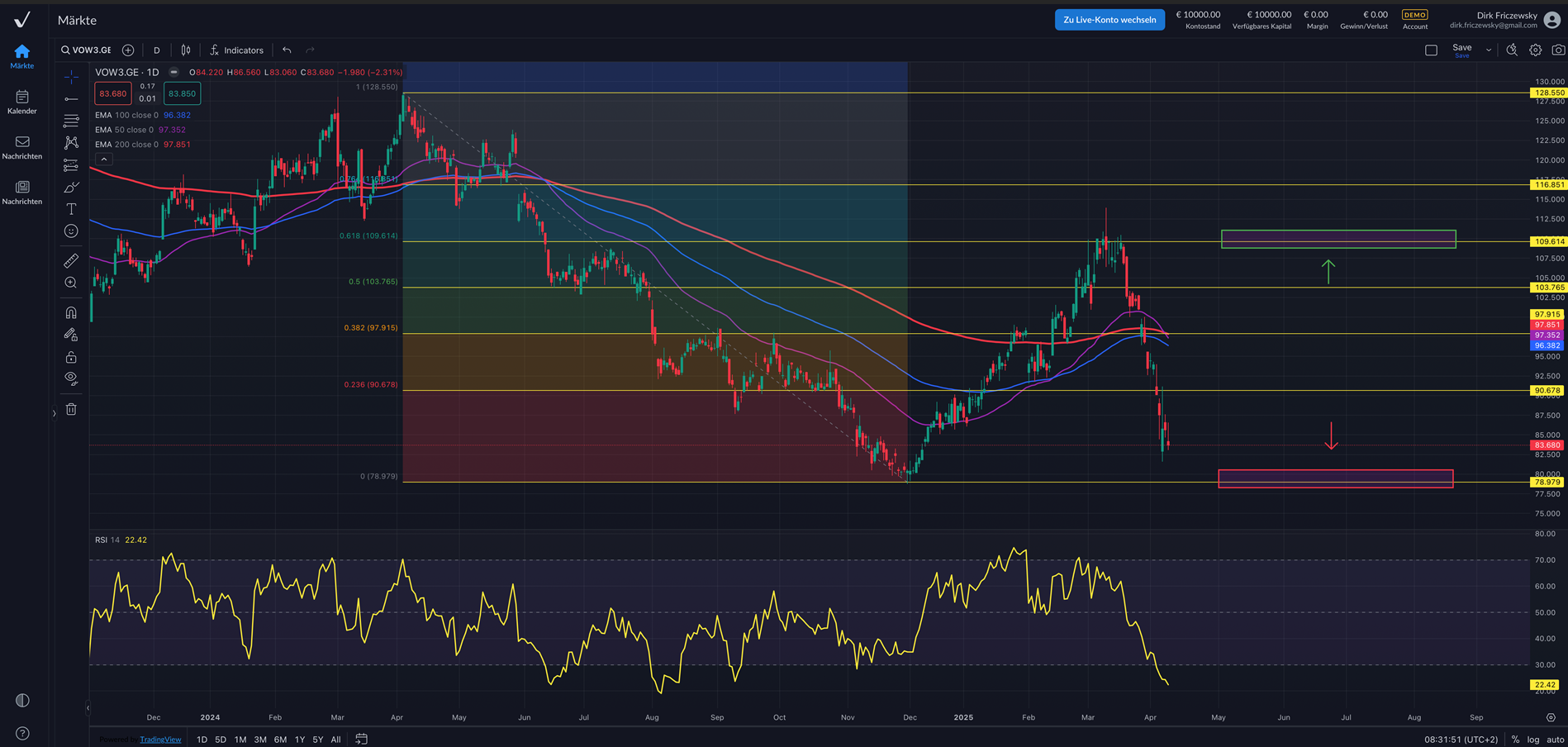Screen dimensions: 1568x747
Task: Open the TradingView link
Action: (x=160, y=740)
